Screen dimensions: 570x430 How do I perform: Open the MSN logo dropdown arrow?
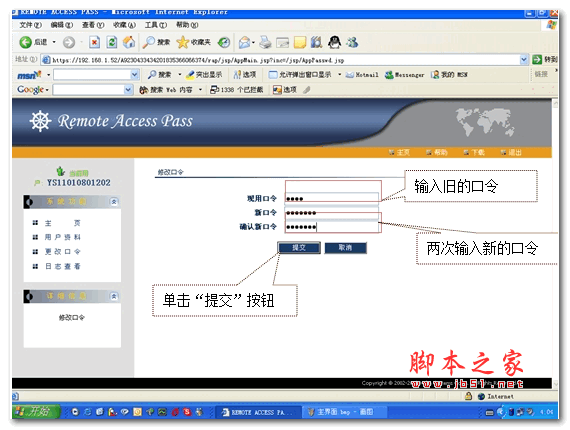[48, 75]
